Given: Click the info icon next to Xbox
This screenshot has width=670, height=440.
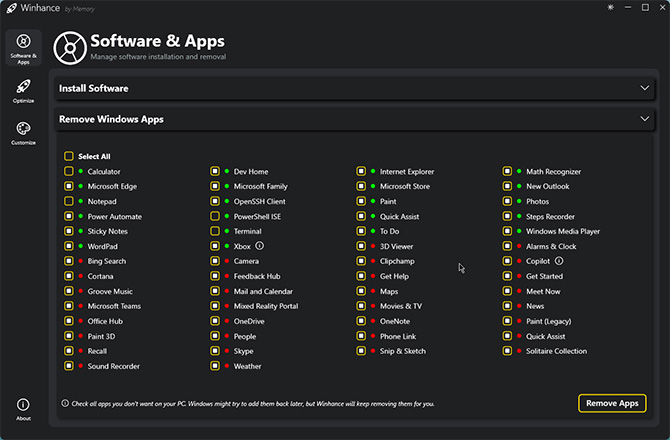Looking at the screenshot, I should tap(259, 246).
